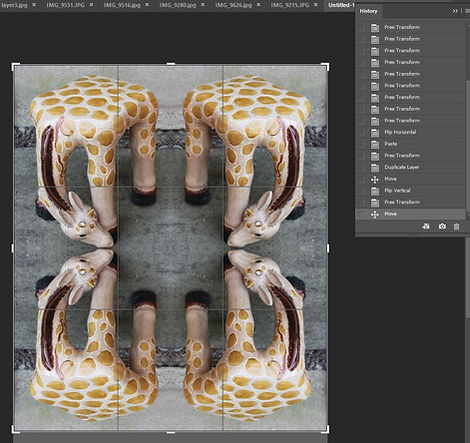Switch to the IMG_9280.jpg tab

(178, 5)
